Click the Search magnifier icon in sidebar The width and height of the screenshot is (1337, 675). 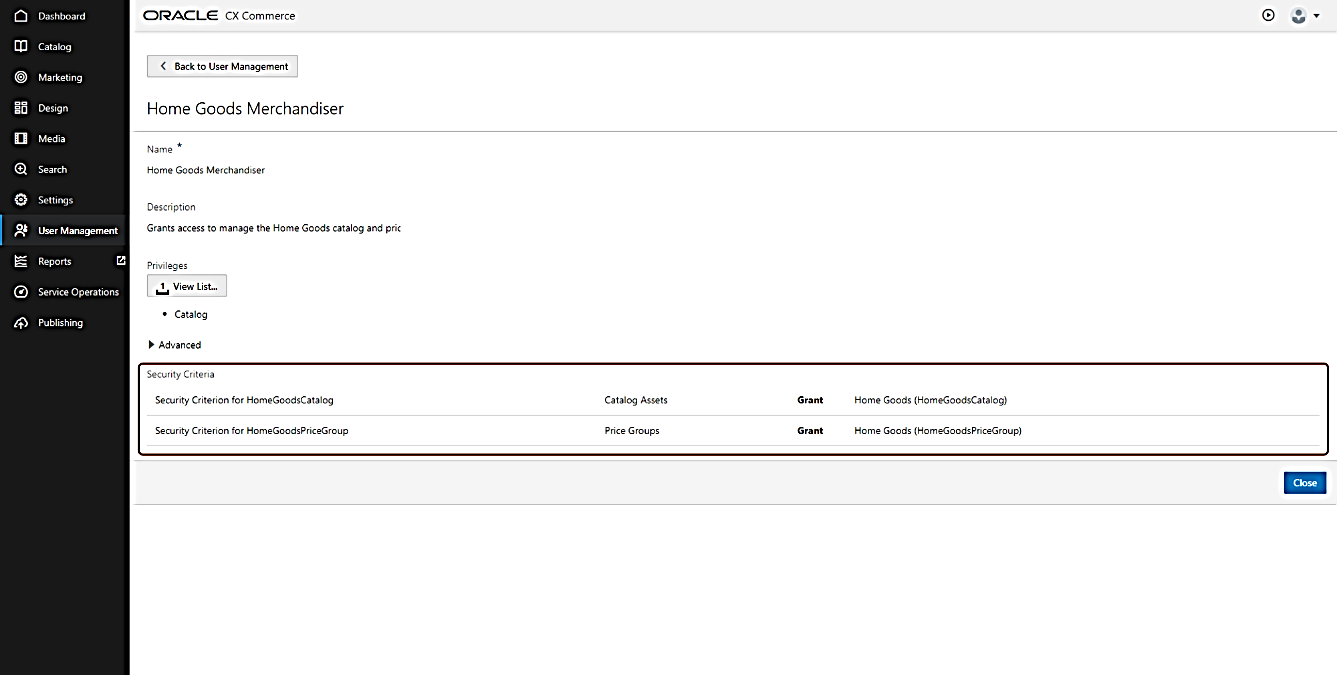tap(21, 169)
